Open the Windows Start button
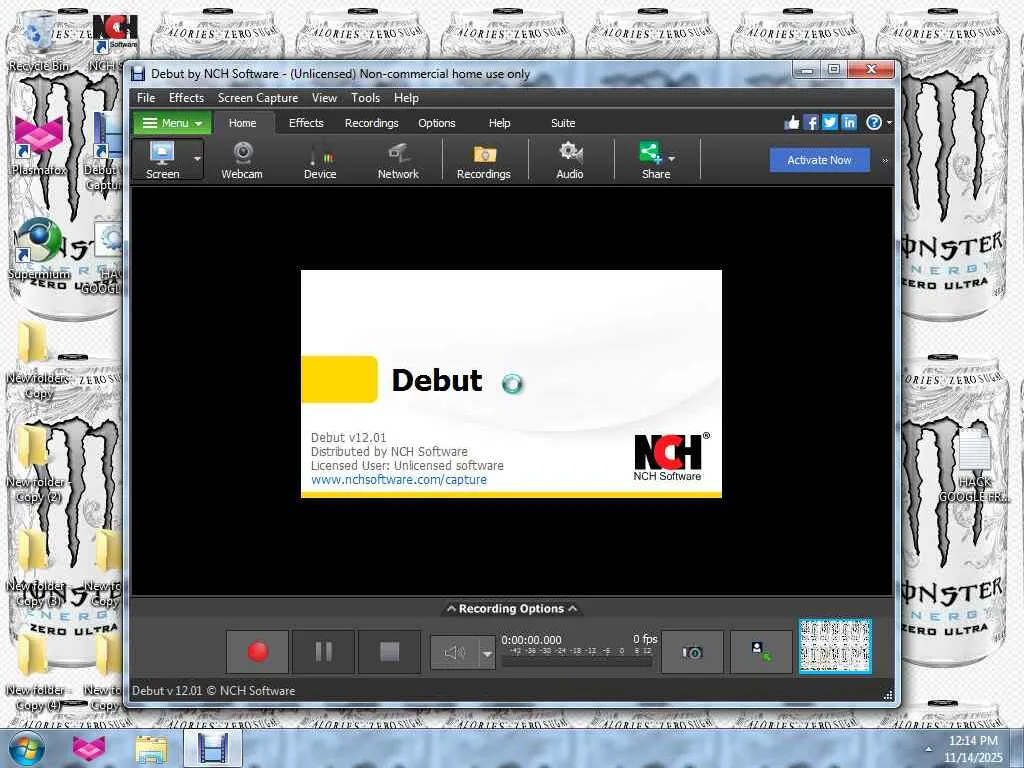 25,748
